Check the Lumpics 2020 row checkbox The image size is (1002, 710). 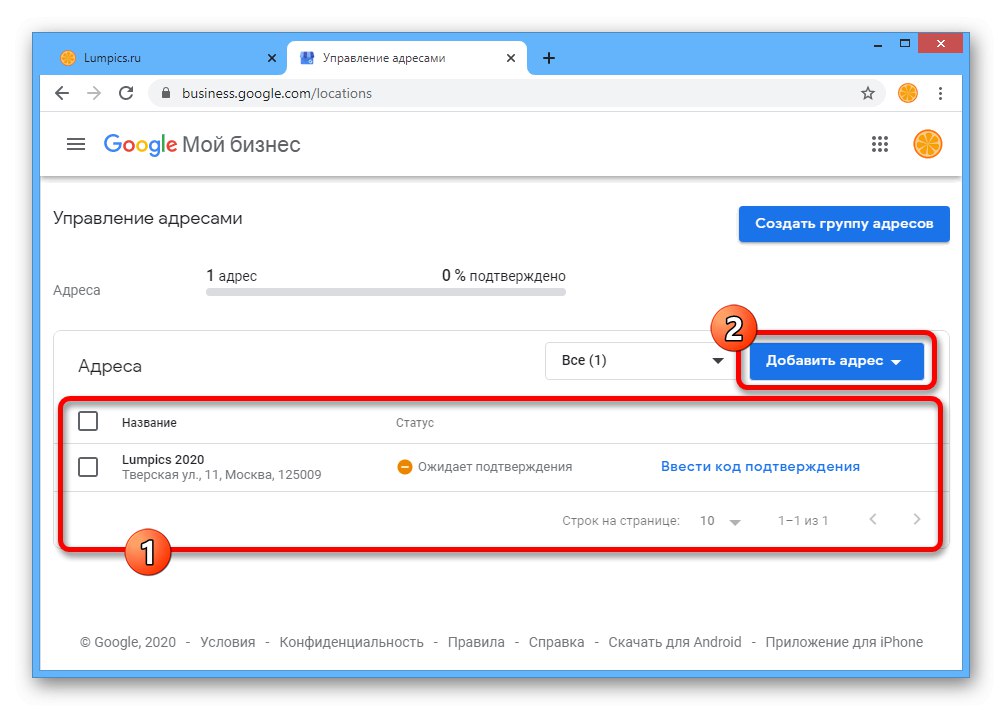(88, 467)
